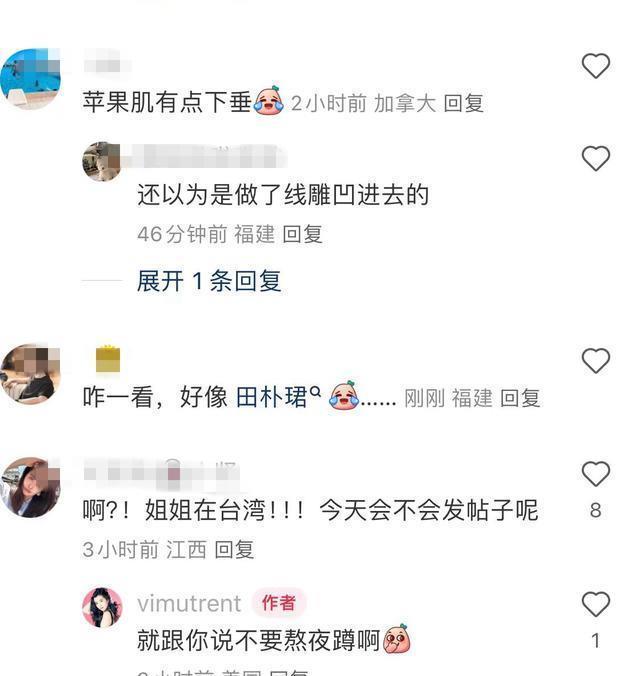
Task: Open the 田朴珺 search link
Action: point(272,397)
